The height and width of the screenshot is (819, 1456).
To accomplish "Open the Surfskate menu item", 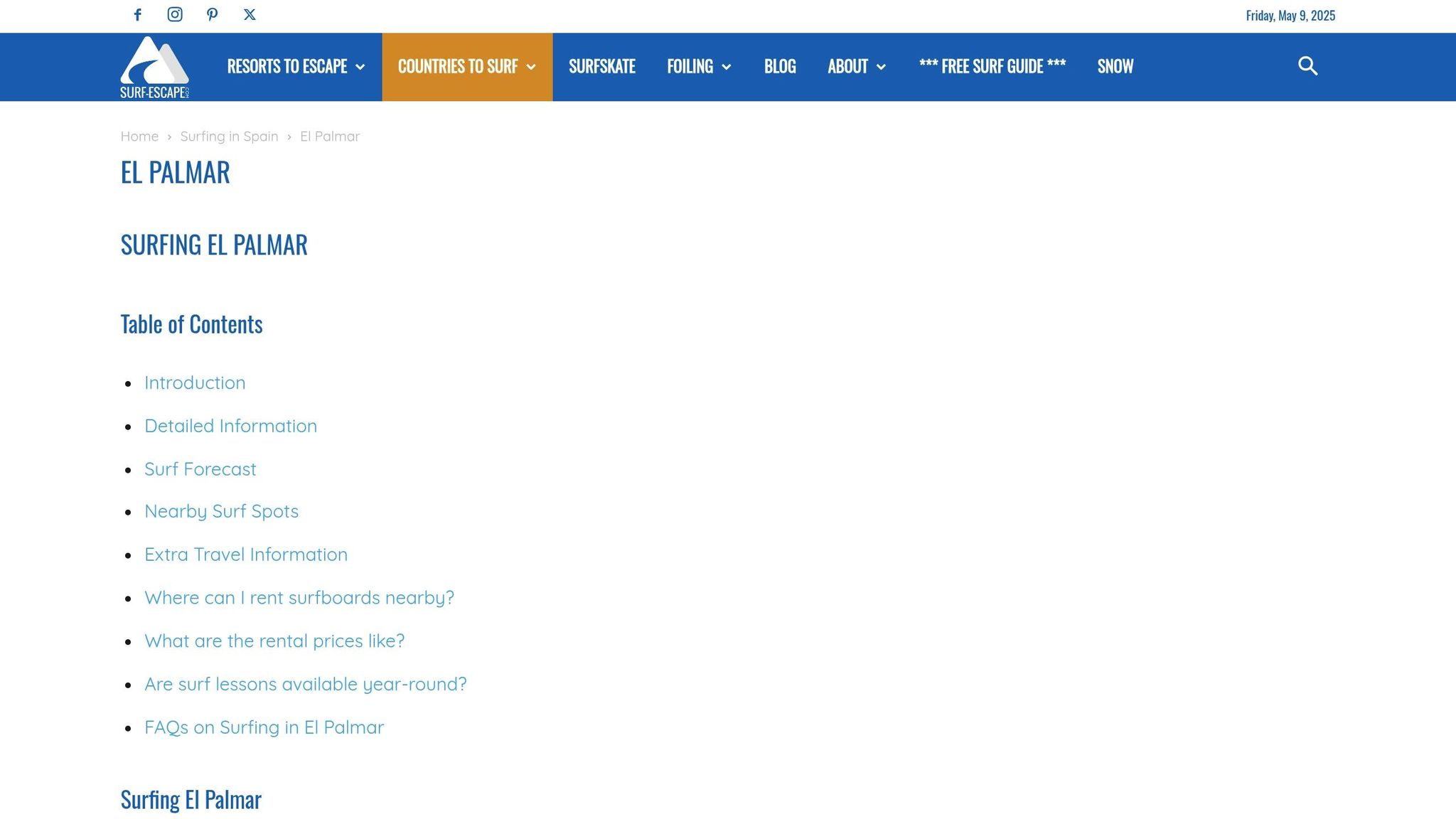I will [x=601, y=67].
